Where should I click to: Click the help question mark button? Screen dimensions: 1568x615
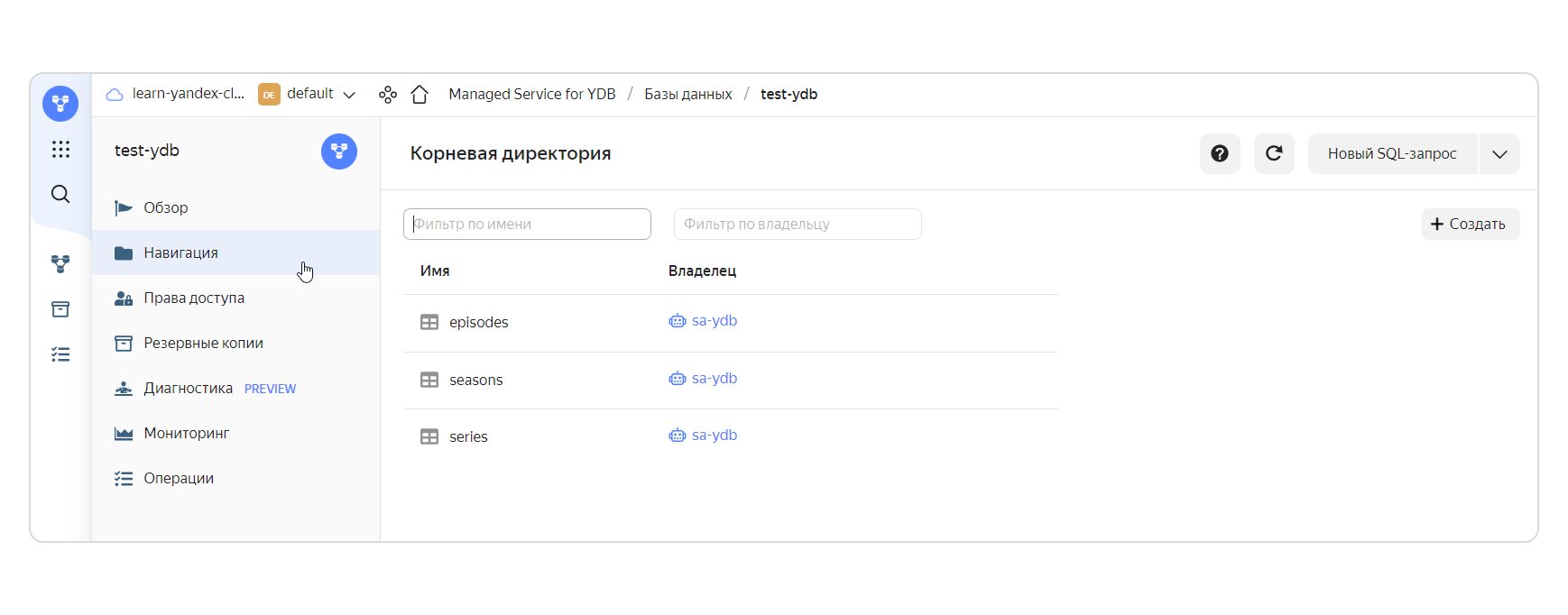coord(1220,153)
